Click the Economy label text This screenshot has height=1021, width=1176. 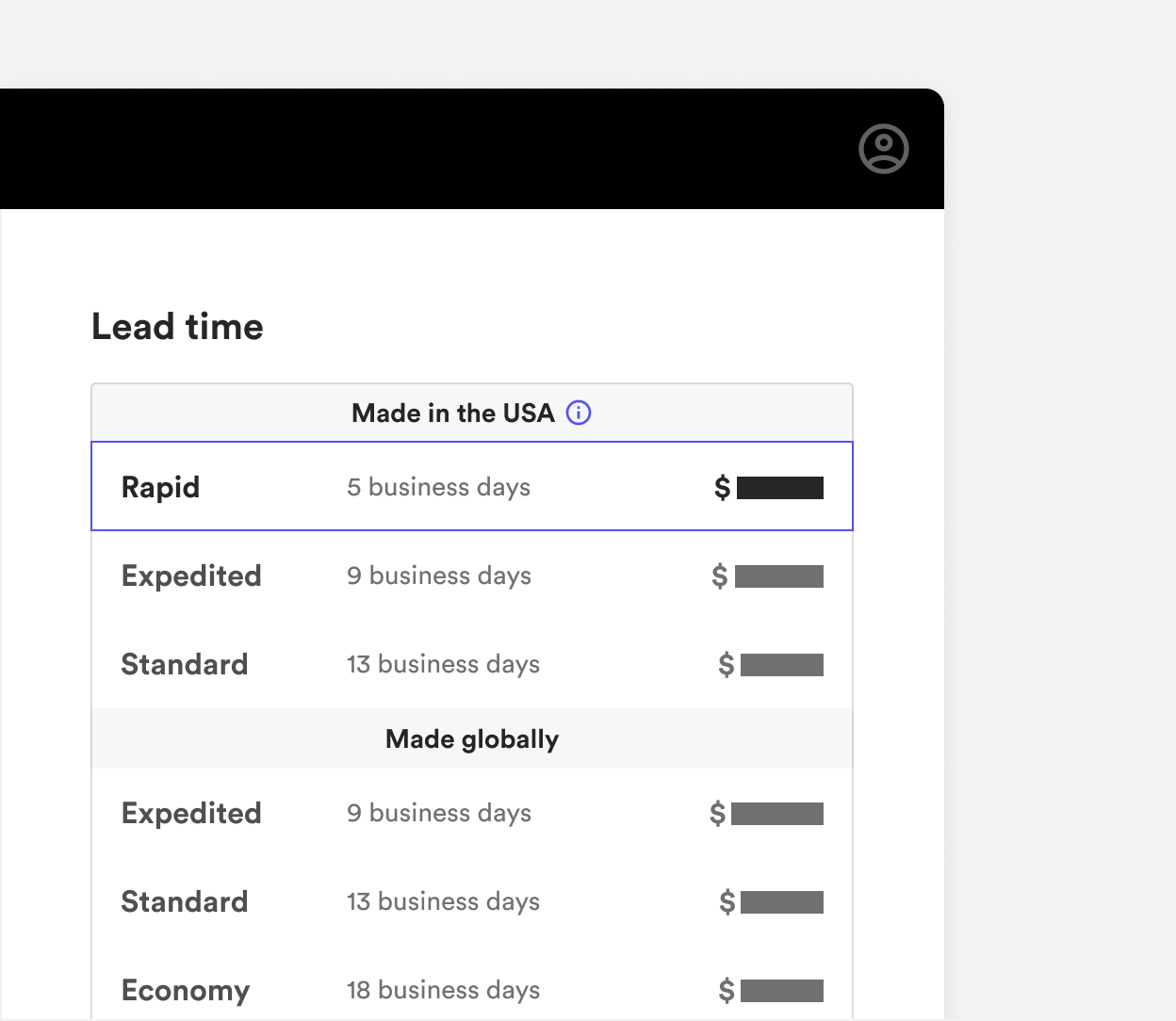pos(186,990)
